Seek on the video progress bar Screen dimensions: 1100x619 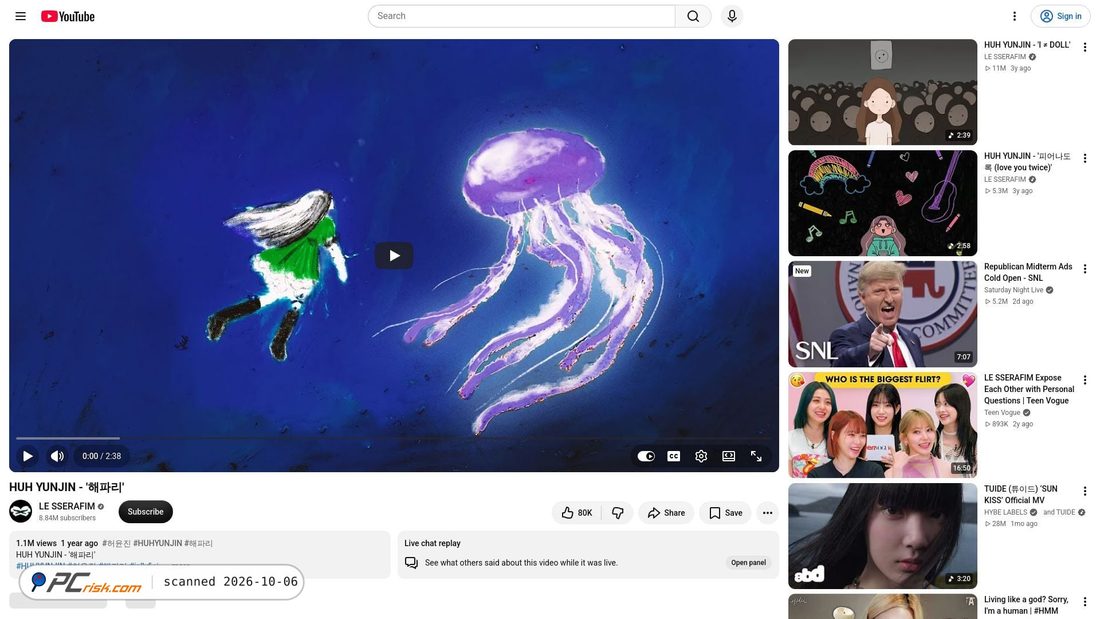coord(394,439)
